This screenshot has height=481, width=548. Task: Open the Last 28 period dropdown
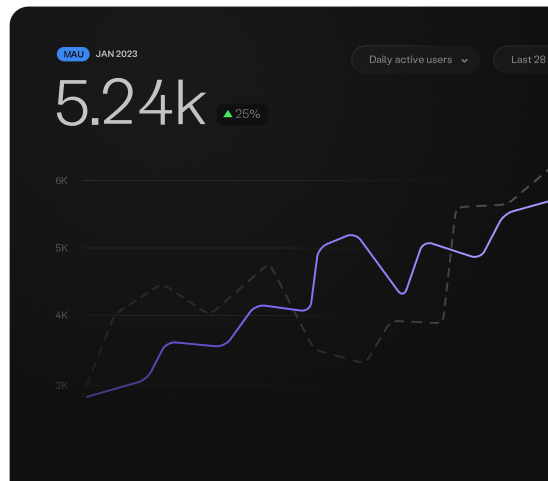(521, 60)
